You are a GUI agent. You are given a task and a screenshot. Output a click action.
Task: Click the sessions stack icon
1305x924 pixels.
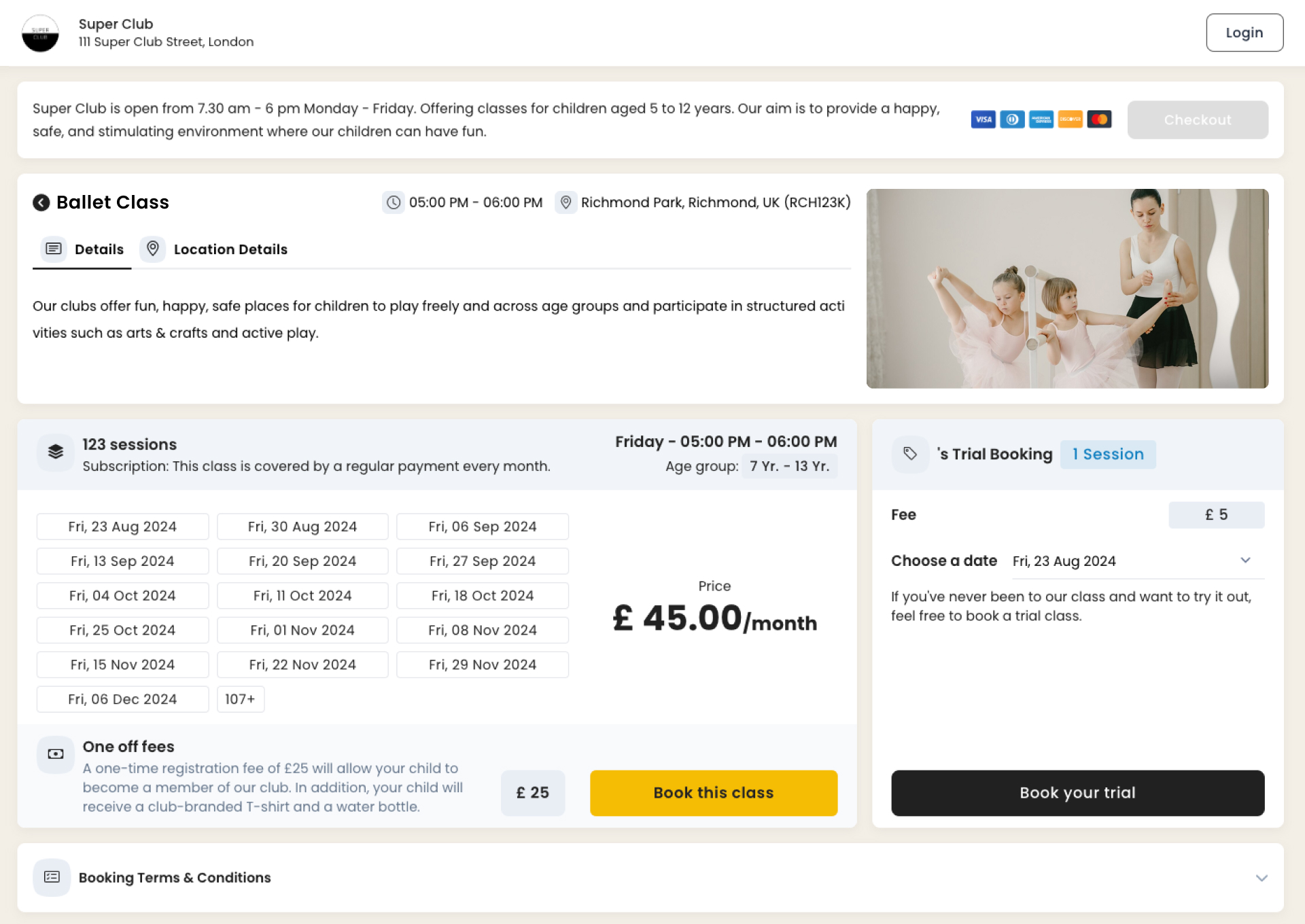tap(56, 452)
